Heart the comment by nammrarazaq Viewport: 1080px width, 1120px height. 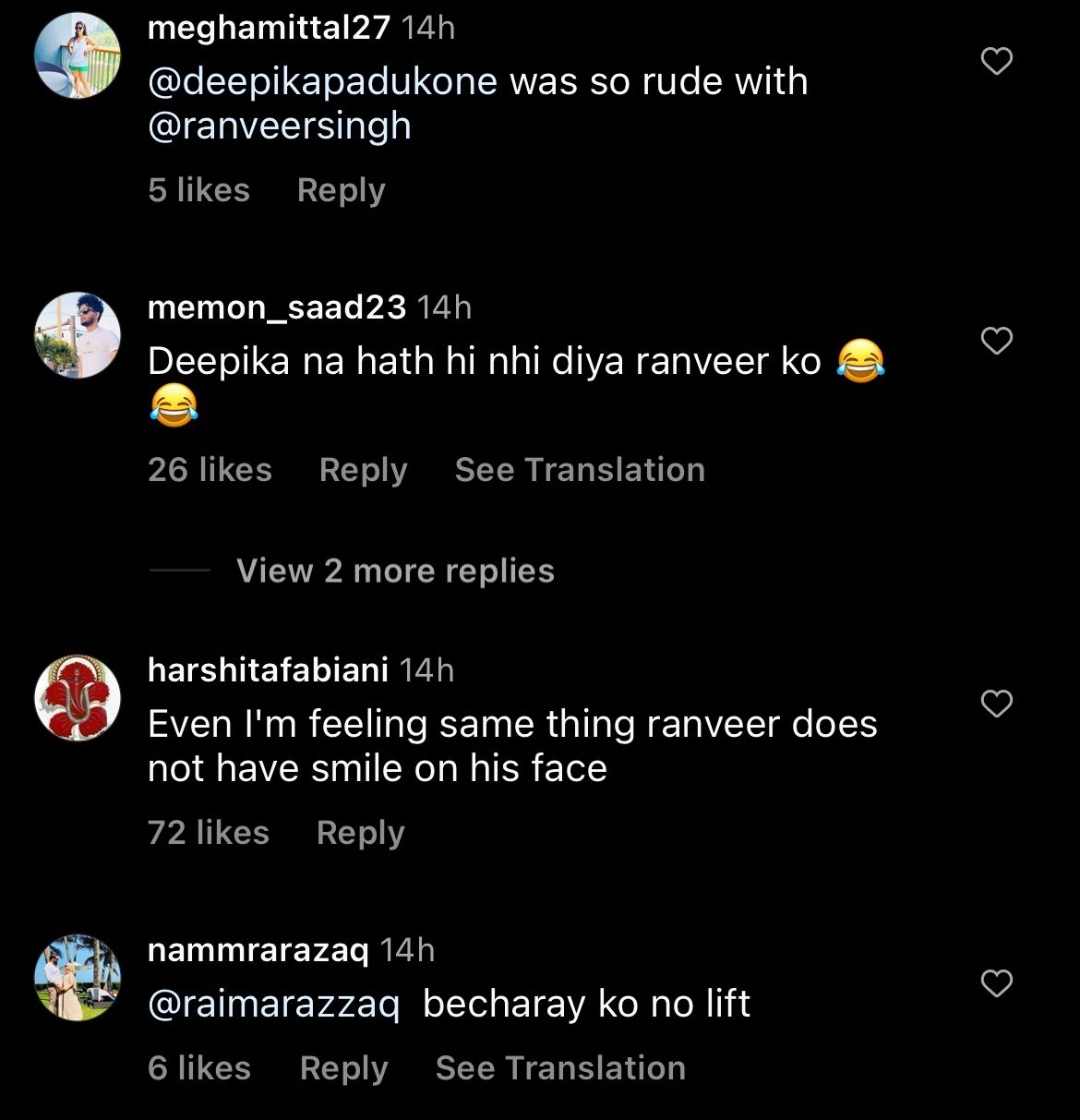click(x=996, y=983)
